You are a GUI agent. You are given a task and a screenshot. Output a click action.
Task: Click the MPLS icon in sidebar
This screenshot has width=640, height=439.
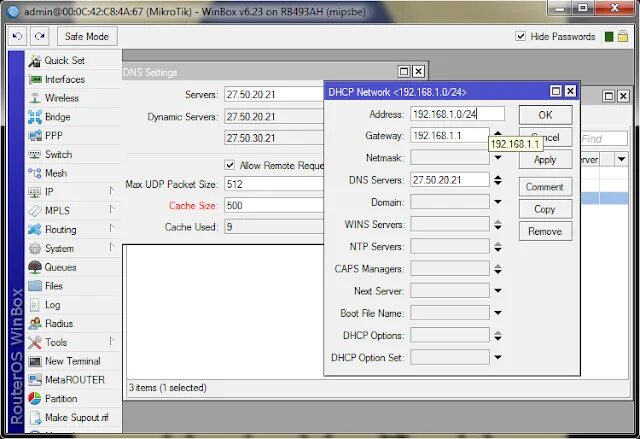click(35, 211)
